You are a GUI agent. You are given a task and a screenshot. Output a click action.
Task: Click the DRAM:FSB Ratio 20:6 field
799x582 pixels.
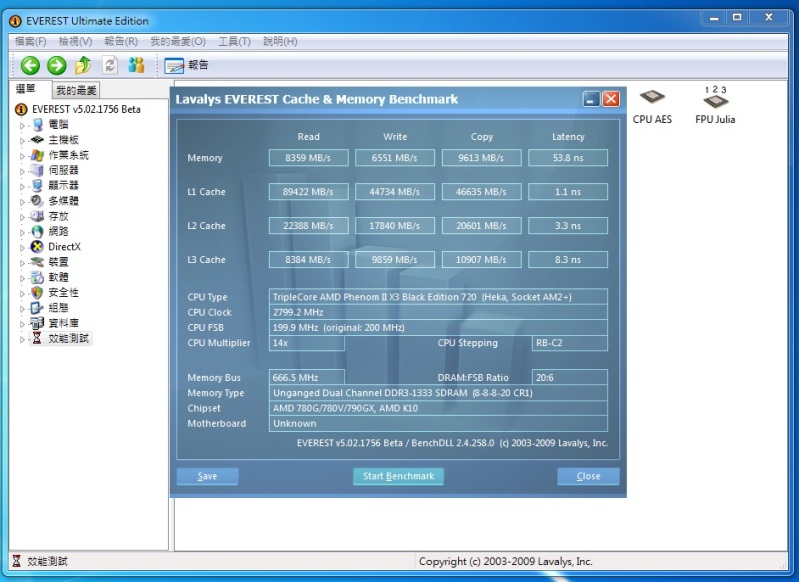click(570, 378)
